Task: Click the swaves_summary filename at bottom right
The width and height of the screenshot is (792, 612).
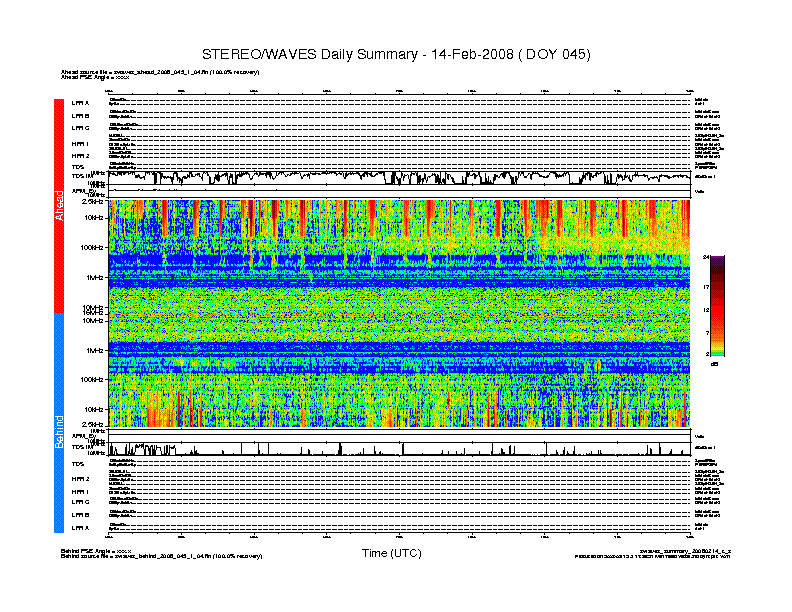Action: [x=685, y=551]
